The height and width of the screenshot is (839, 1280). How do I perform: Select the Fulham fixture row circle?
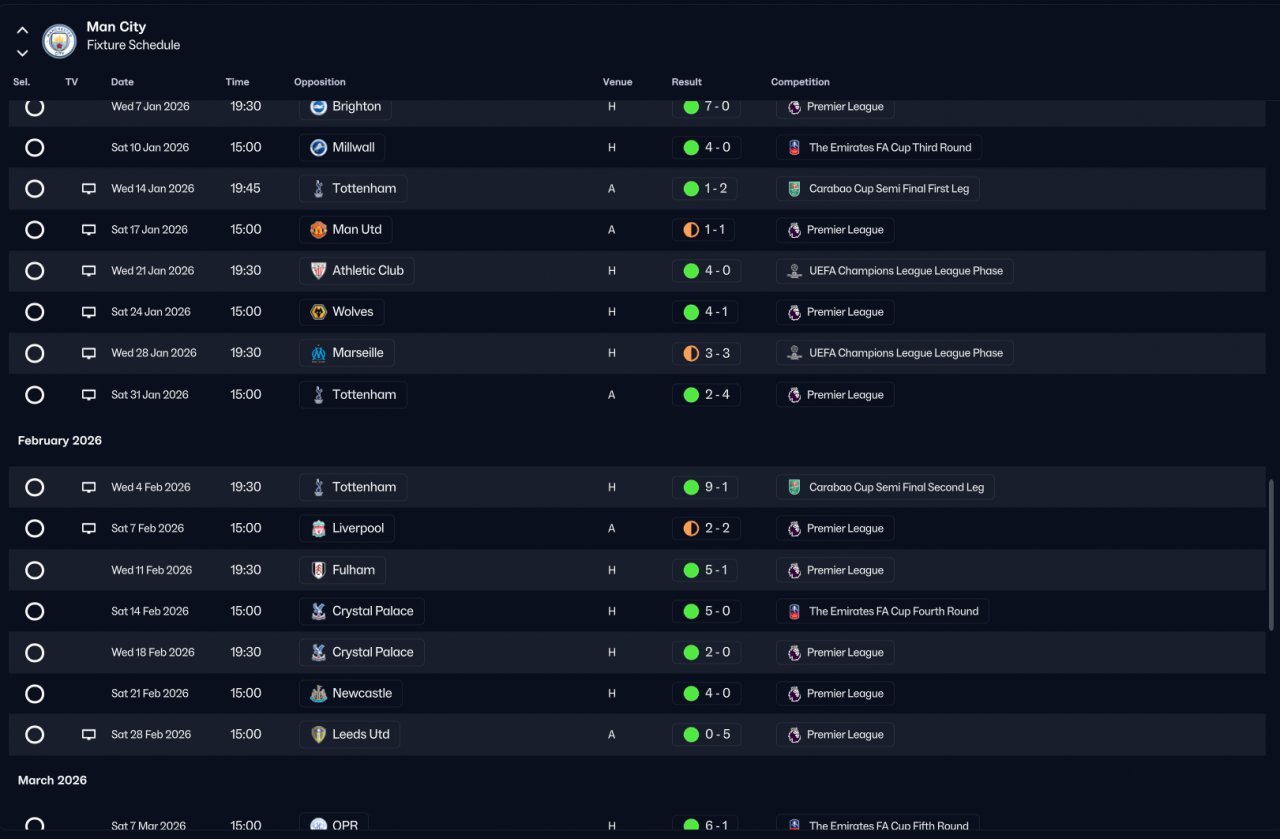pos(34,570)
